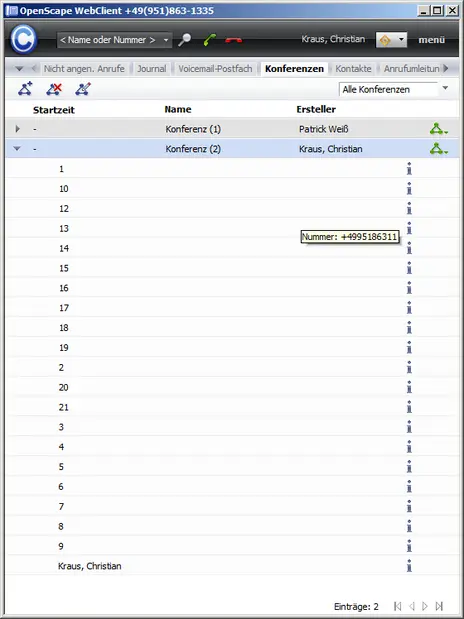Open the Alle Konferenzen filter dropdown

tap(445, 88)
